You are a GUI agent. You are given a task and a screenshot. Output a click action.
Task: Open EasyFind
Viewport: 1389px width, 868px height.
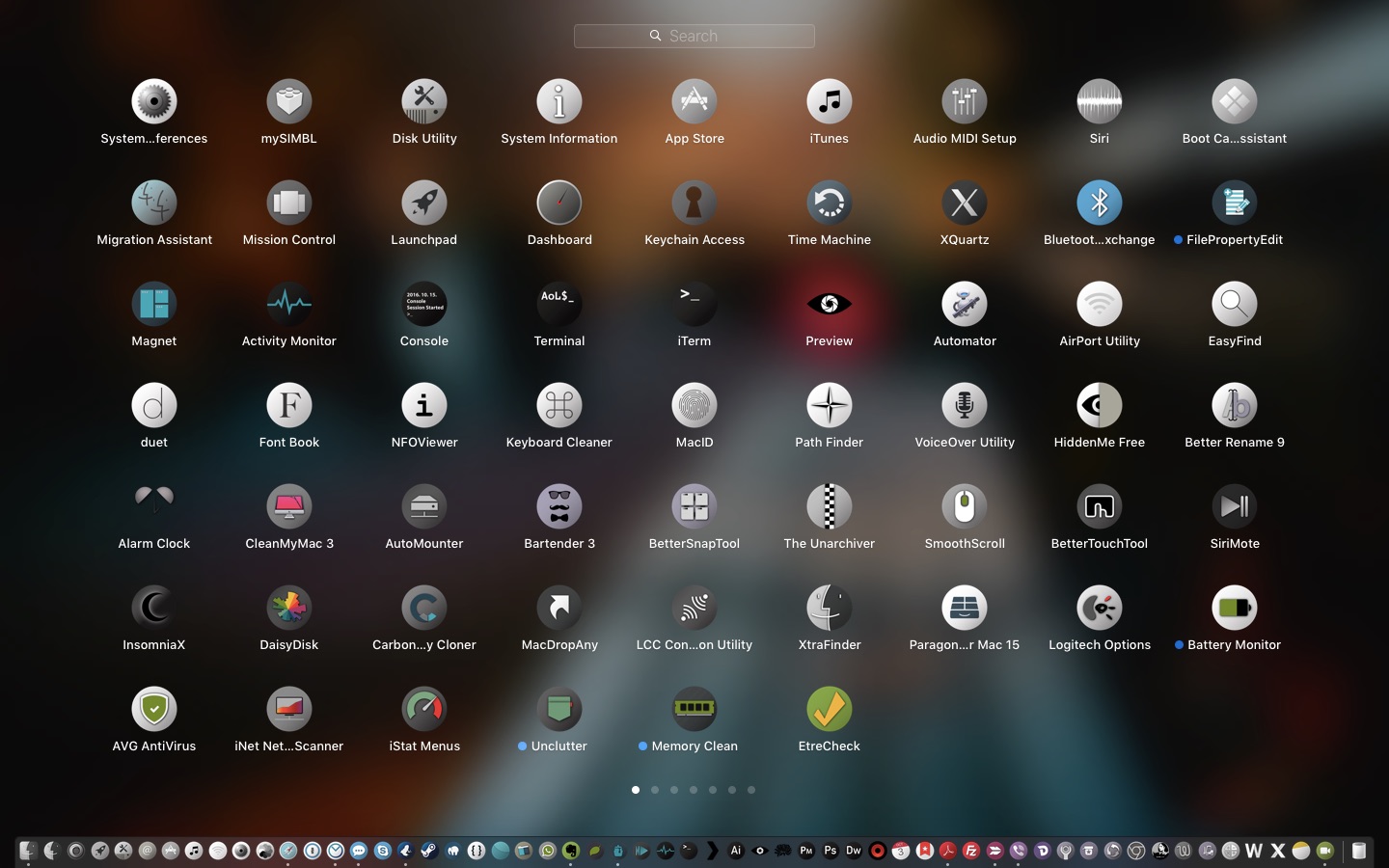click(1235, 304)
